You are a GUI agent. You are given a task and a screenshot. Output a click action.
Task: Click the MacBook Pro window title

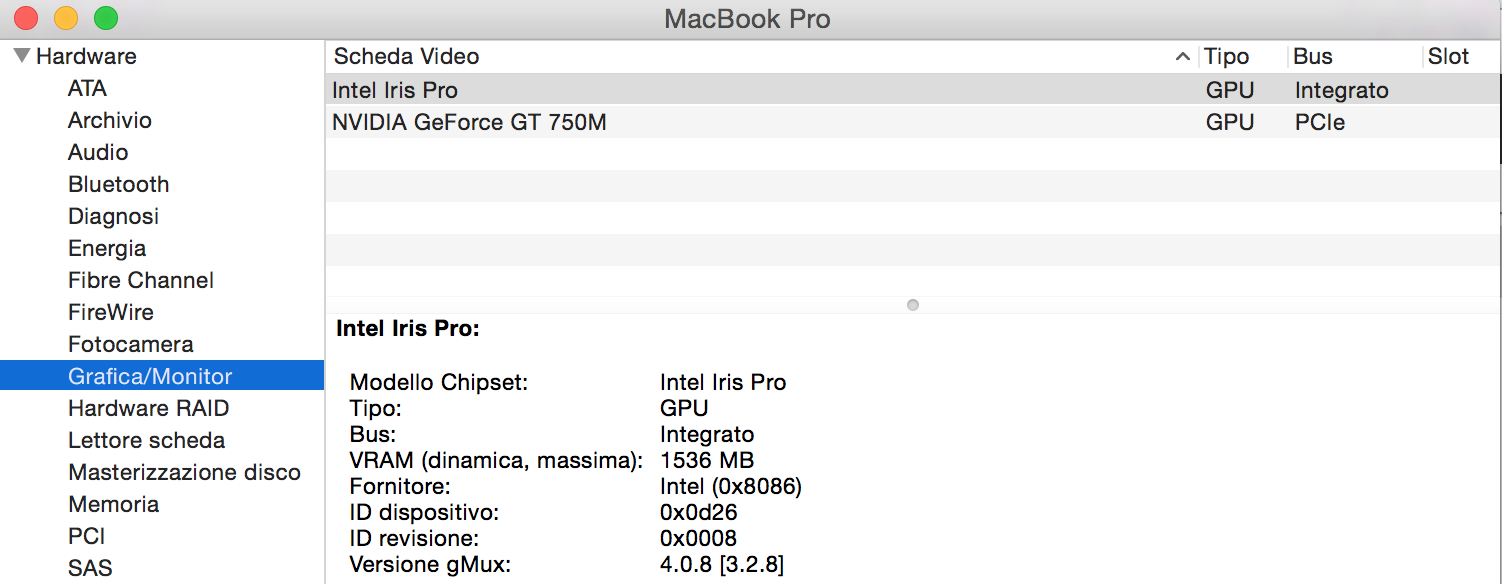coord(748,18)
